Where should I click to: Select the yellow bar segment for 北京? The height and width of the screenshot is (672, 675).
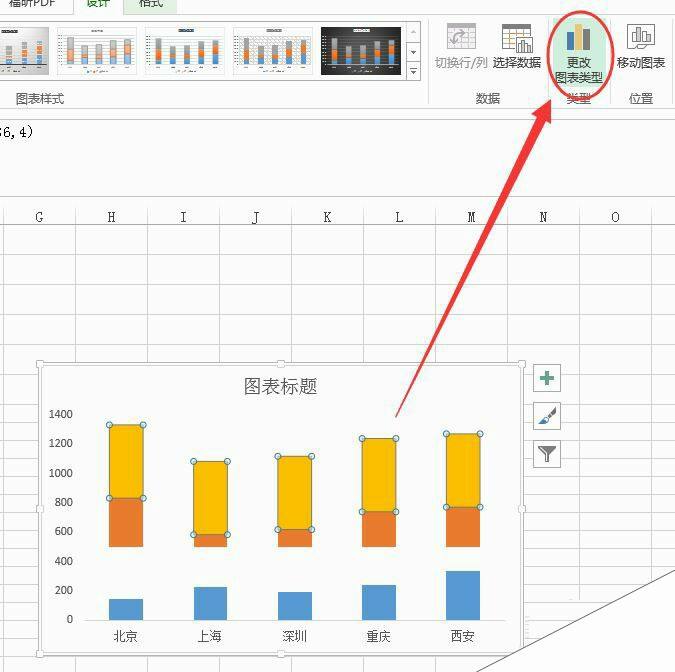pyautogui.click(x=126, y=461)
